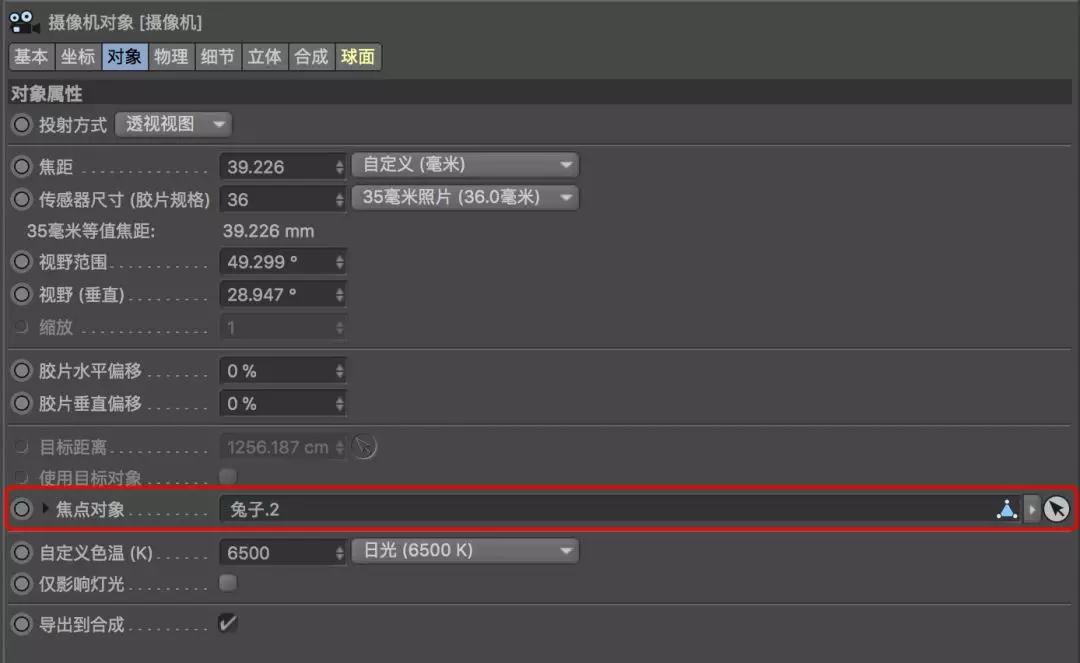The width and height of the screenshot is (1080, 663).
Task: Toggle the 自定义色温 (K) keyframe circle
Action: coord(22,552)
